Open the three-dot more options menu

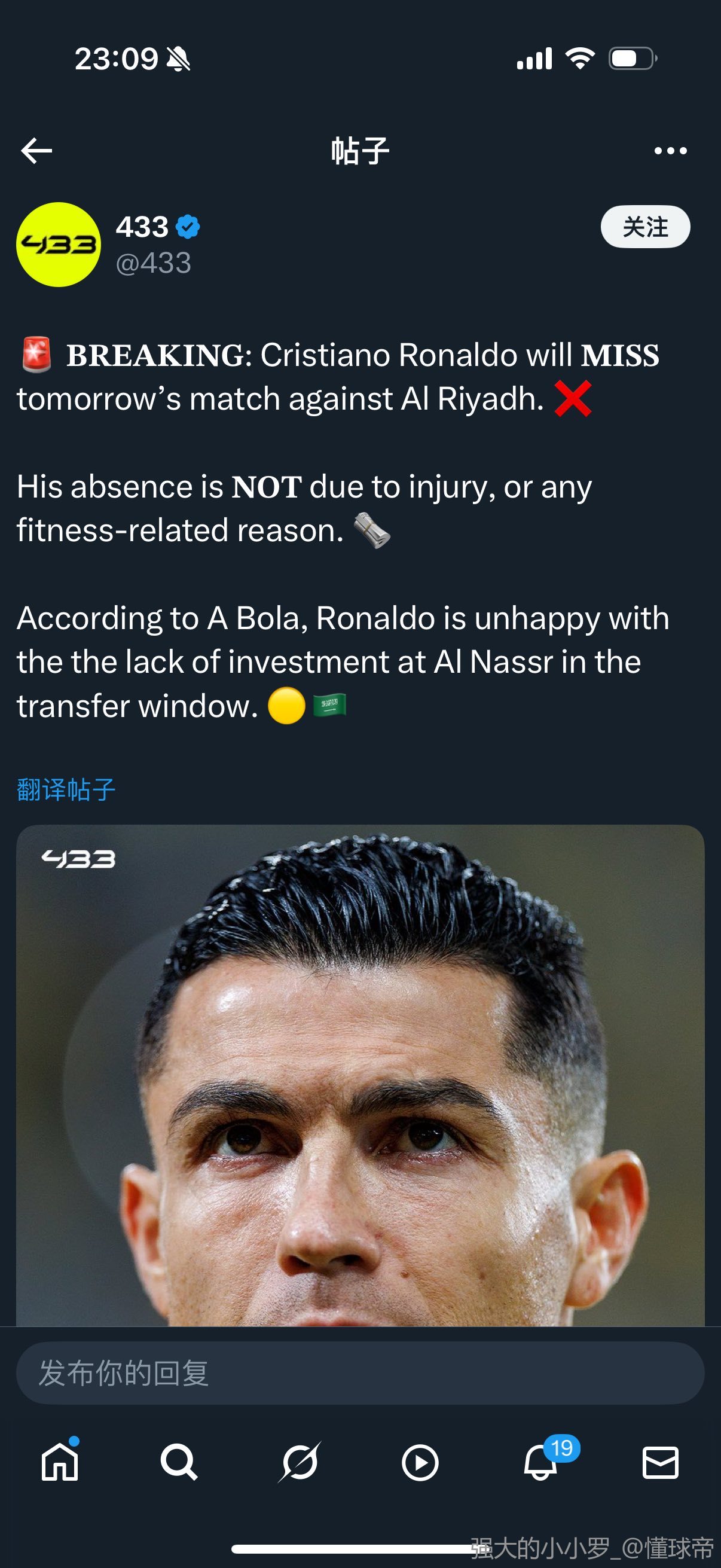pyautogui.click(x=671, y=151)
